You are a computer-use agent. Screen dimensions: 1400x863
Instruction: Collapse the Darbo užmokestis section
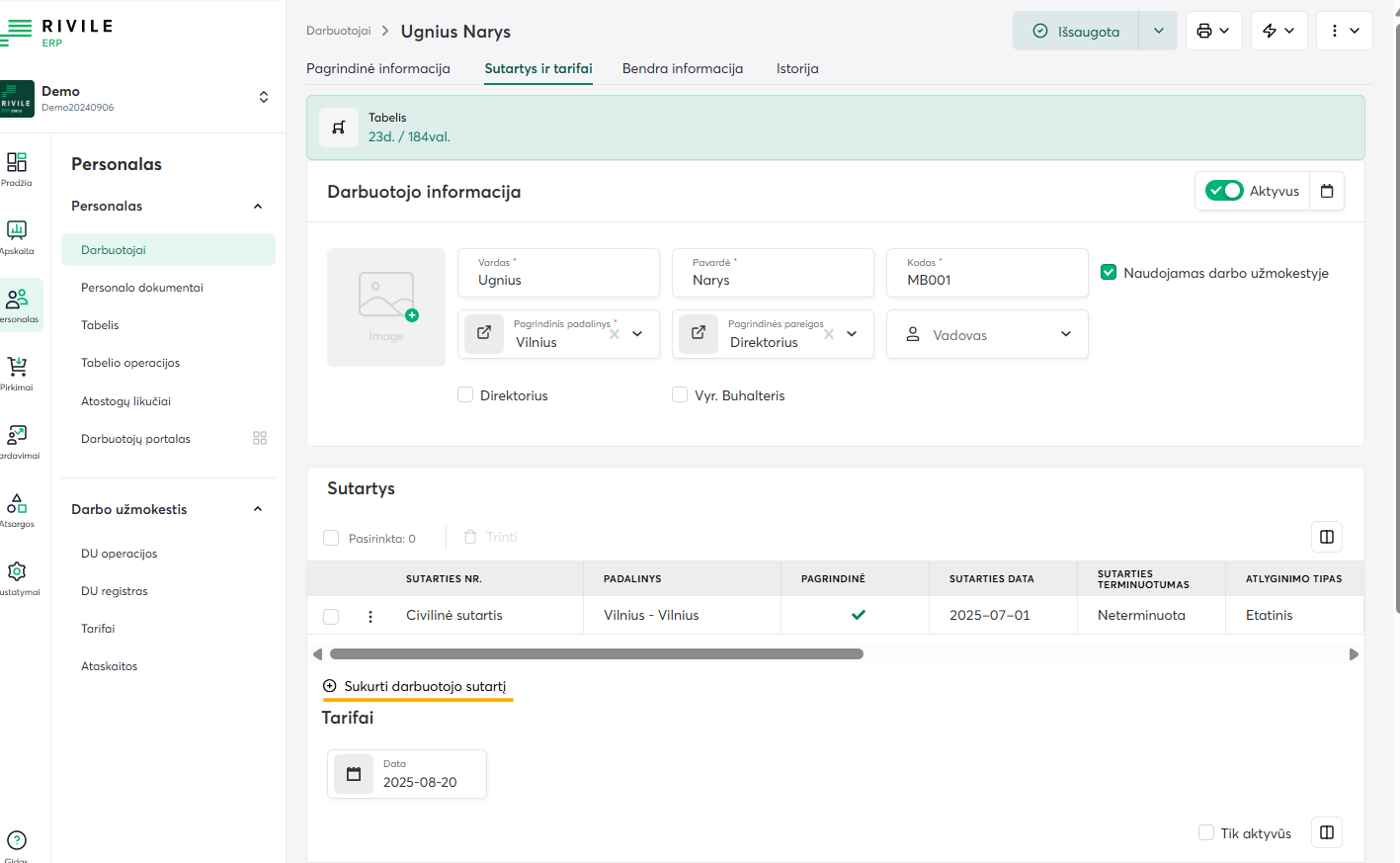point(258,509)
